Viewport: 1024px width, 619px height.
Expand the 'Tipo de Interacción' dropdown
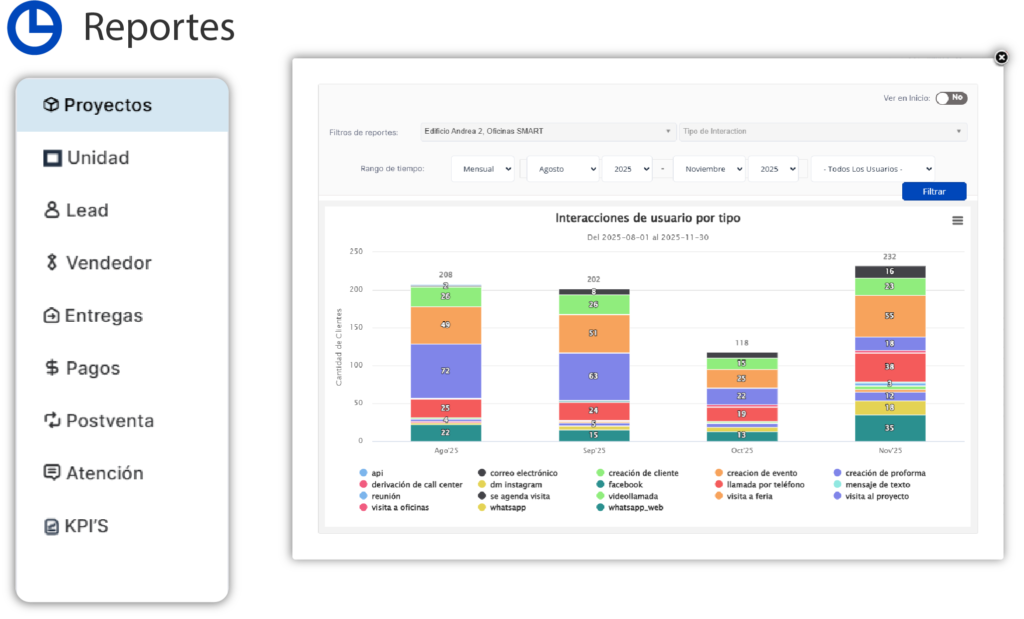822,131
